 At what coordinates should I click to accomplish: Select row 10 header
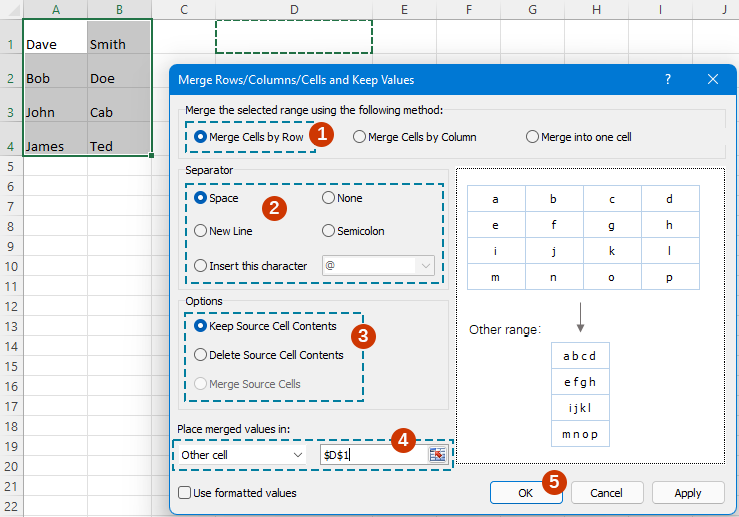11,266
